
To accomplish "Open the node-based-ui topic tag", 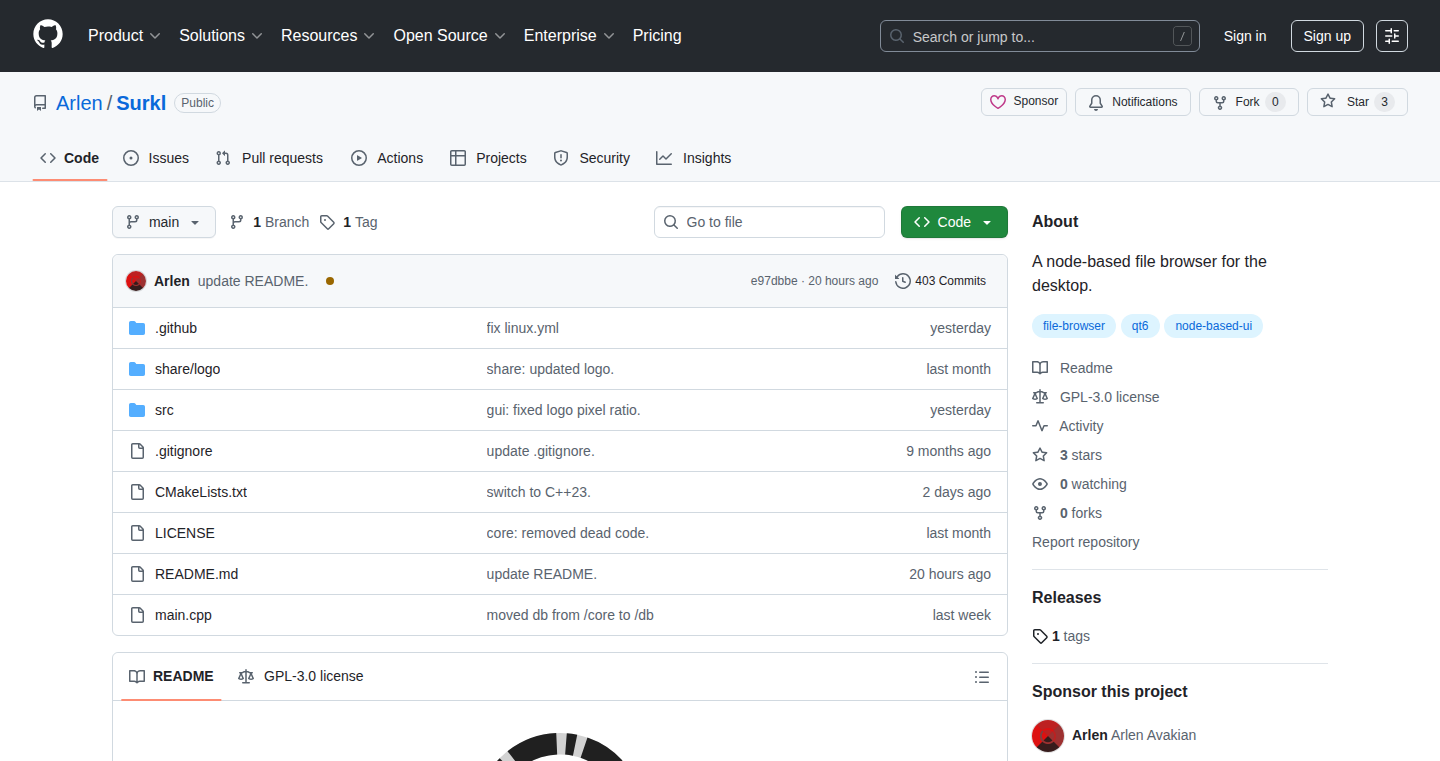I will point(1213,326).
